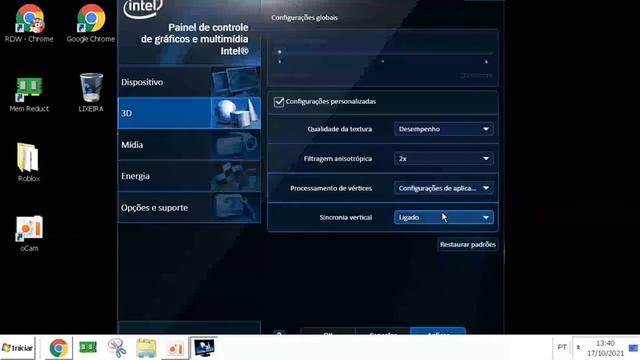The width and height of the screenshot is (640, 360).
Task: Click Restaurar padrões button
Action: [x=468, y=244]
